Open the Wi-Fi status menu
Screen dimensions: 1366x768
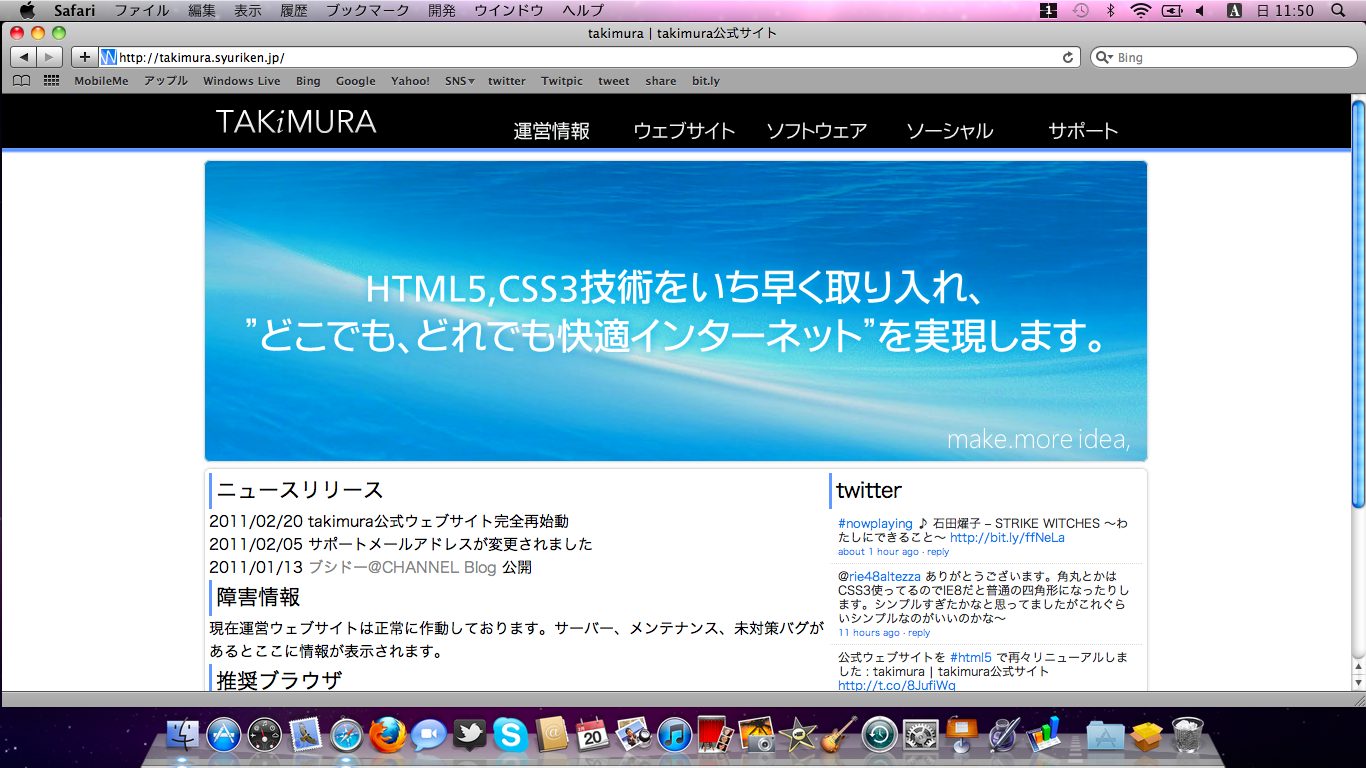(x=1140, y=11)
